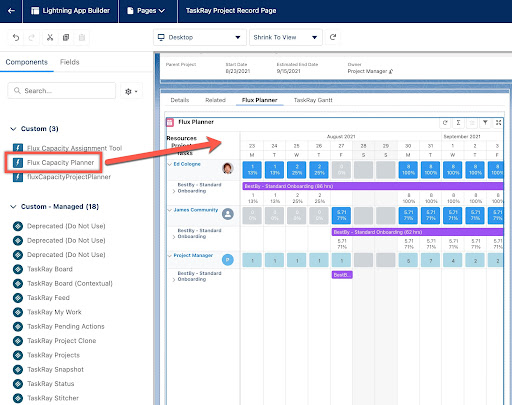This screenshot has height=405, width=512.
Task: Select TaskRay Board (Contextual) component
Action: click(x=70, y=283)
